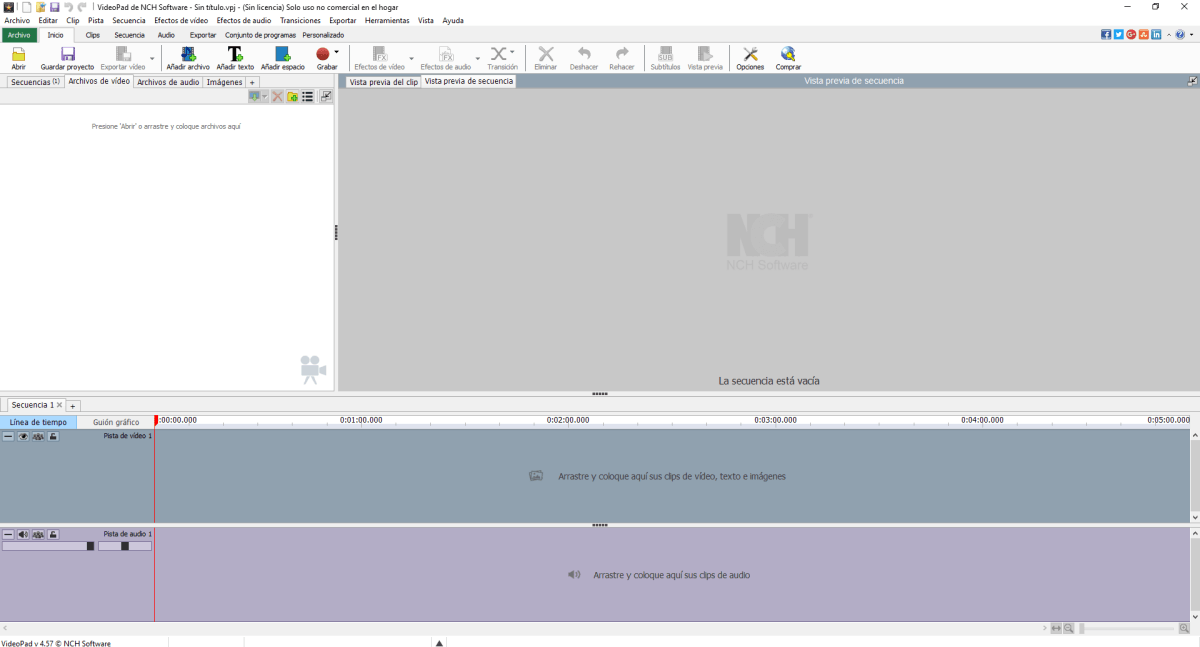Click timeline ruler at 0:02:00.000

click(570, 420)
